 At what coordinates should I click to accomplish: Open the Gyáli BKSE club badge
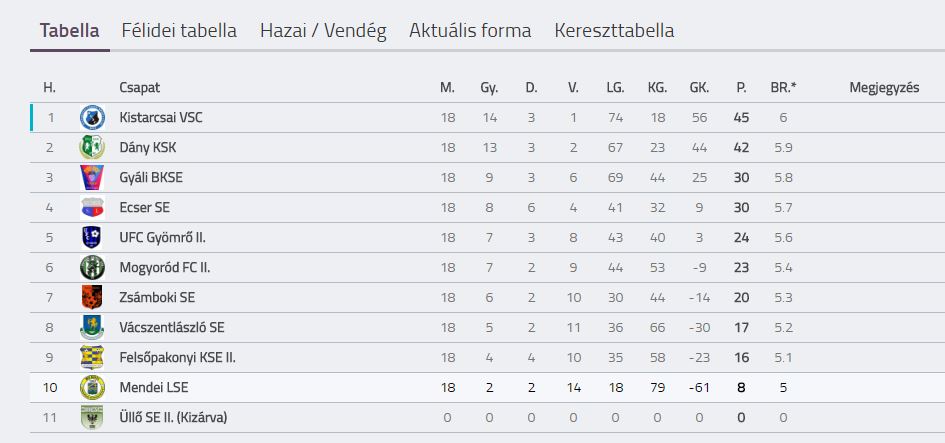click(x=92, y=178)
